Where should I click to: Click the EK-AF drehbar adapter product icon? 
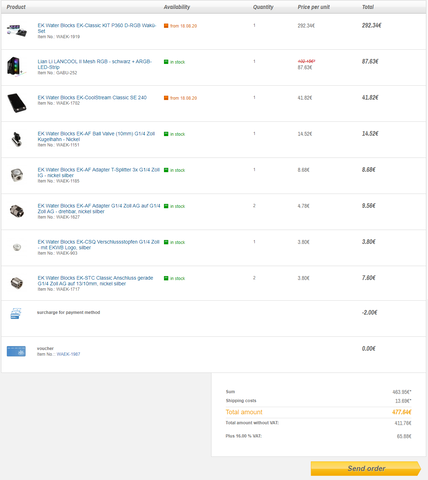click(x=17, y=211)
